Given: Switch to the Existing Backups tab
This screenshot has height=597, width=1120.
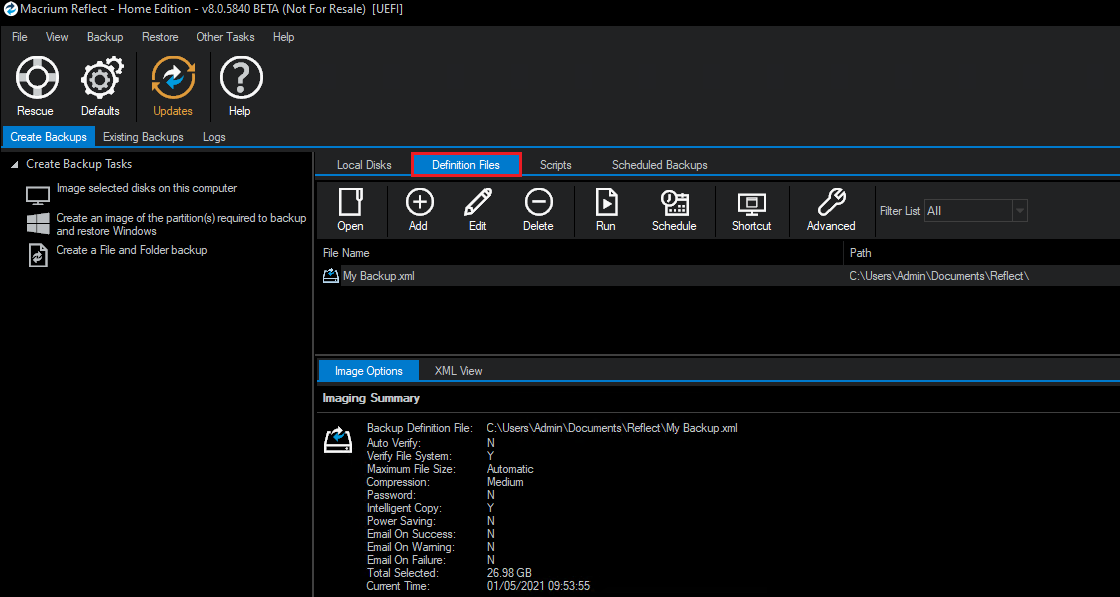Looking at the screenshot, I should tap(143, 136).
